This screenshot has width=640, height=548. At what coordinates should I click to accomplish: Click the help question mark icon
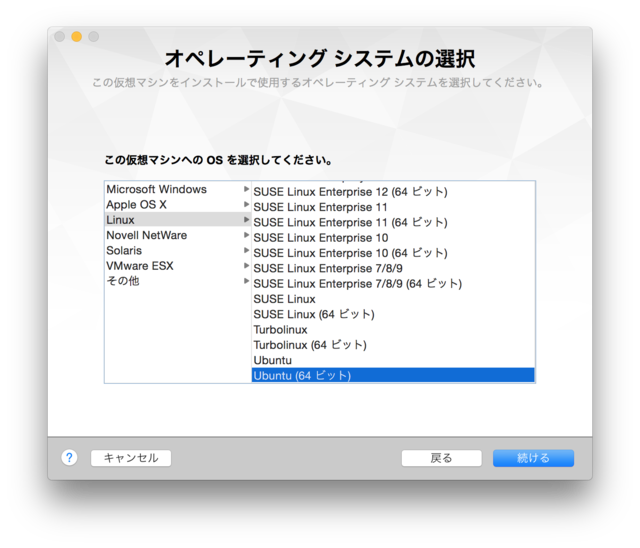tap(69, 457)
